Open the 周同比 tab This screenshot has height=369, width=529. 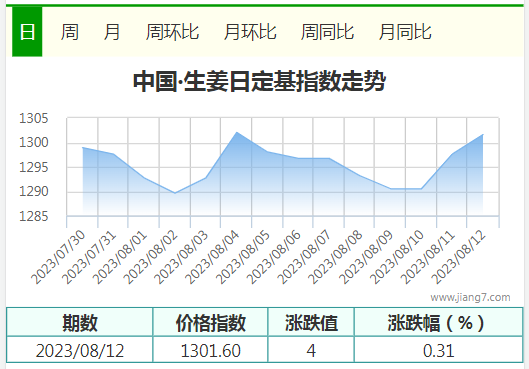click(327, 32)
